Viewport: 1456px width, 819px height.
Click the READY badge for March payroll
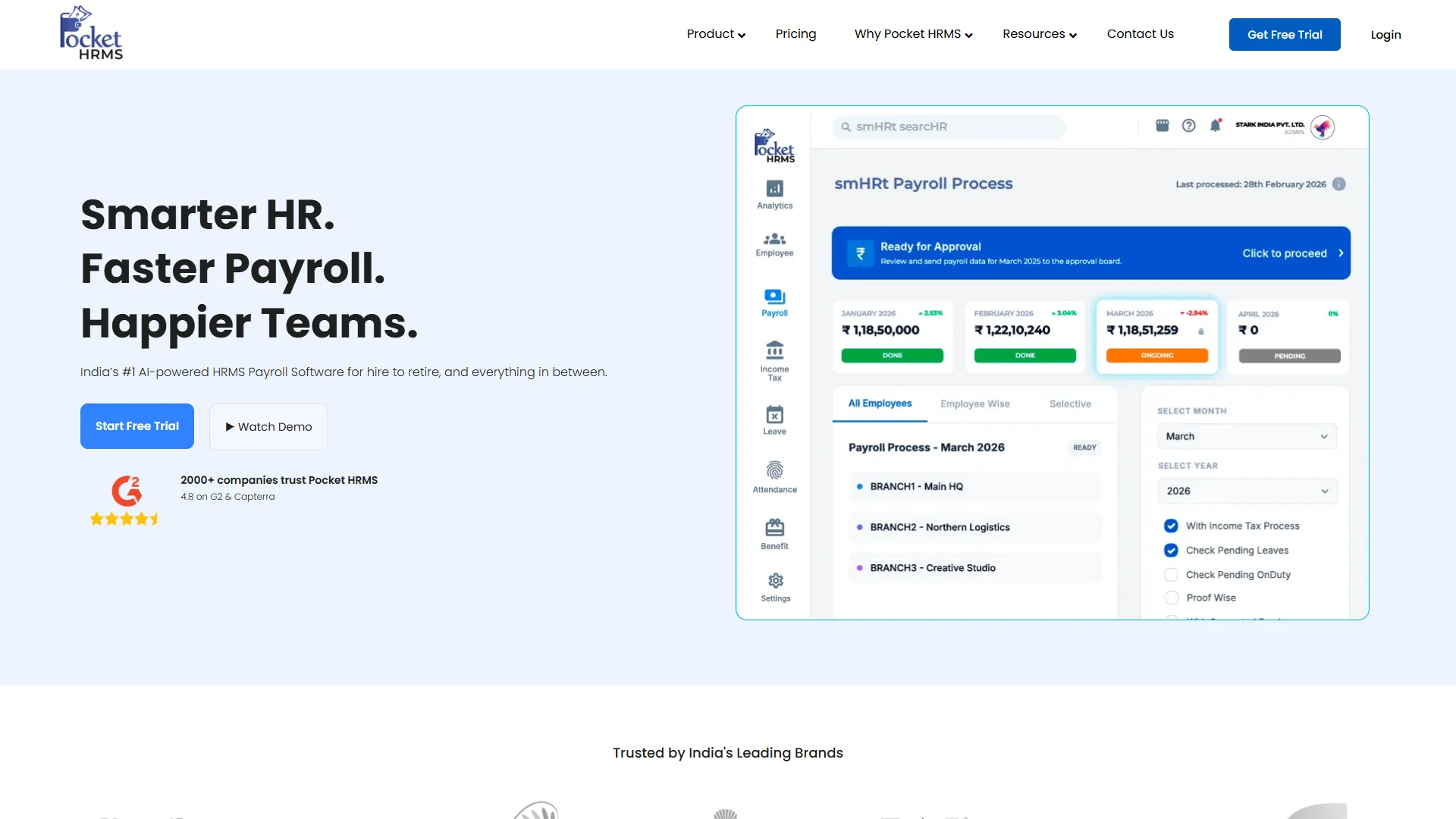[1084, 447]
